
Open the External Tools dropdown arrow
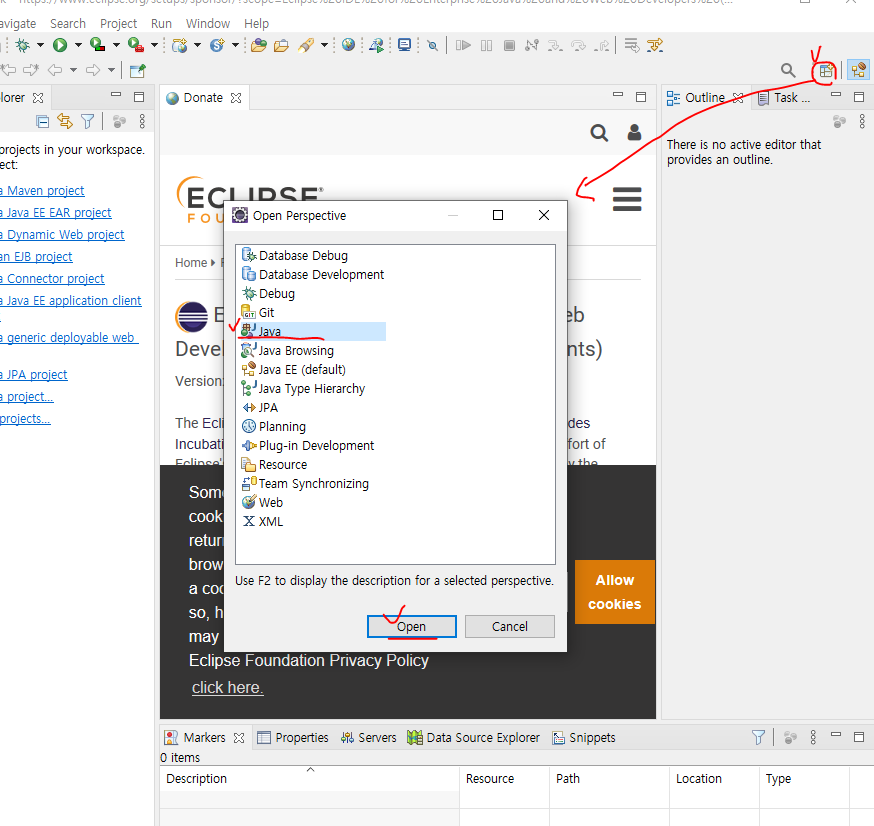tap(154, 45)
